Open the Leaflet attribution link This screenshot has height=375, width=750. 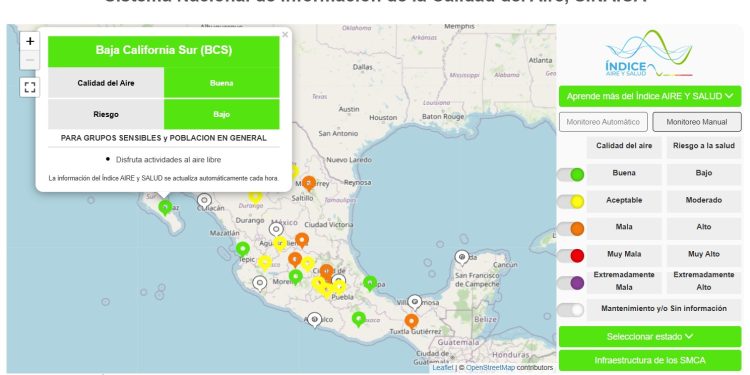coord(443,368)
